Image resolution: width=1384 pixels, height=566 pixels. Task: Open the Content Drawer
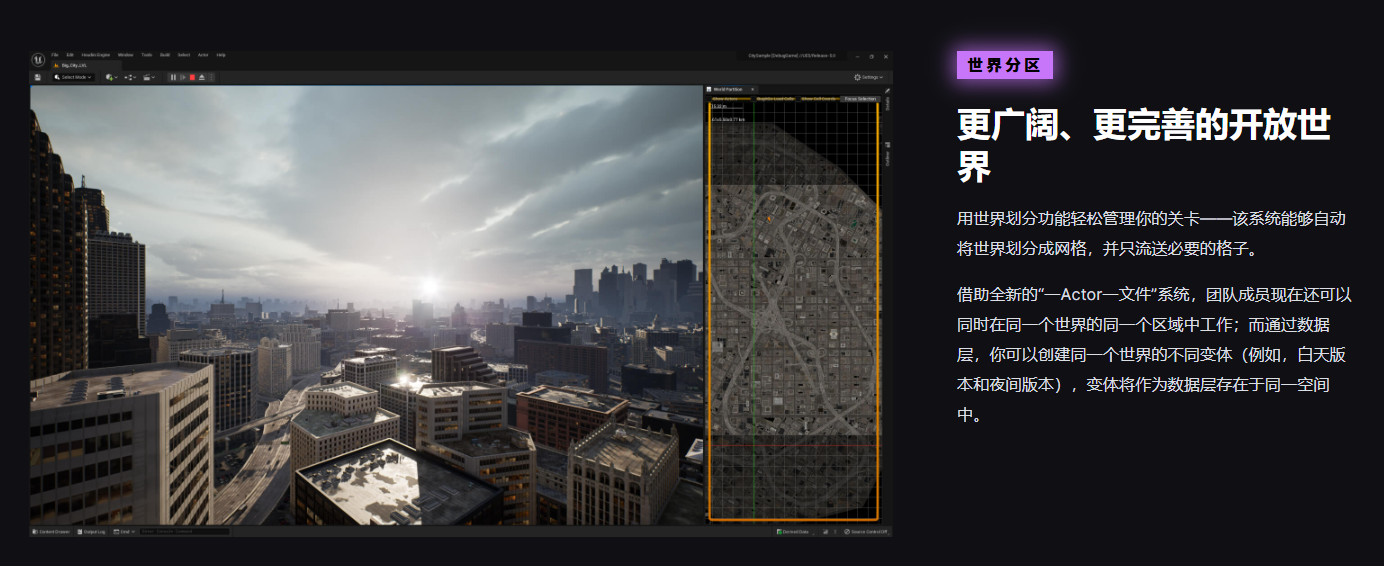tap(51, 532)
